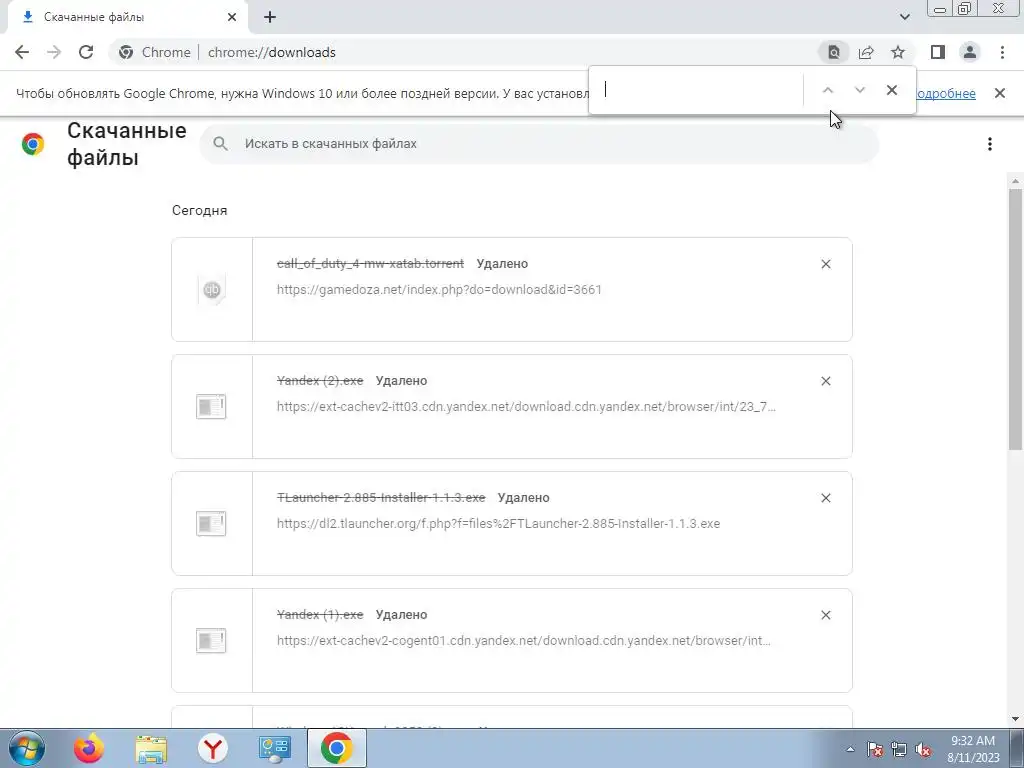
Task: Click the Искать в скачанных файлах search field
Action: (539, 144)
